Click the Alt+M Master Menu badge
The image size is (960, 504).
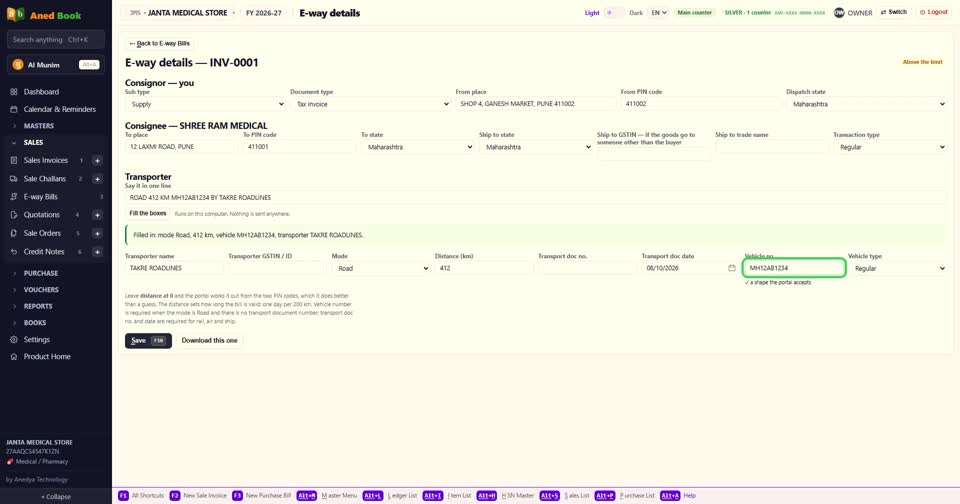[x=307, y=495]
